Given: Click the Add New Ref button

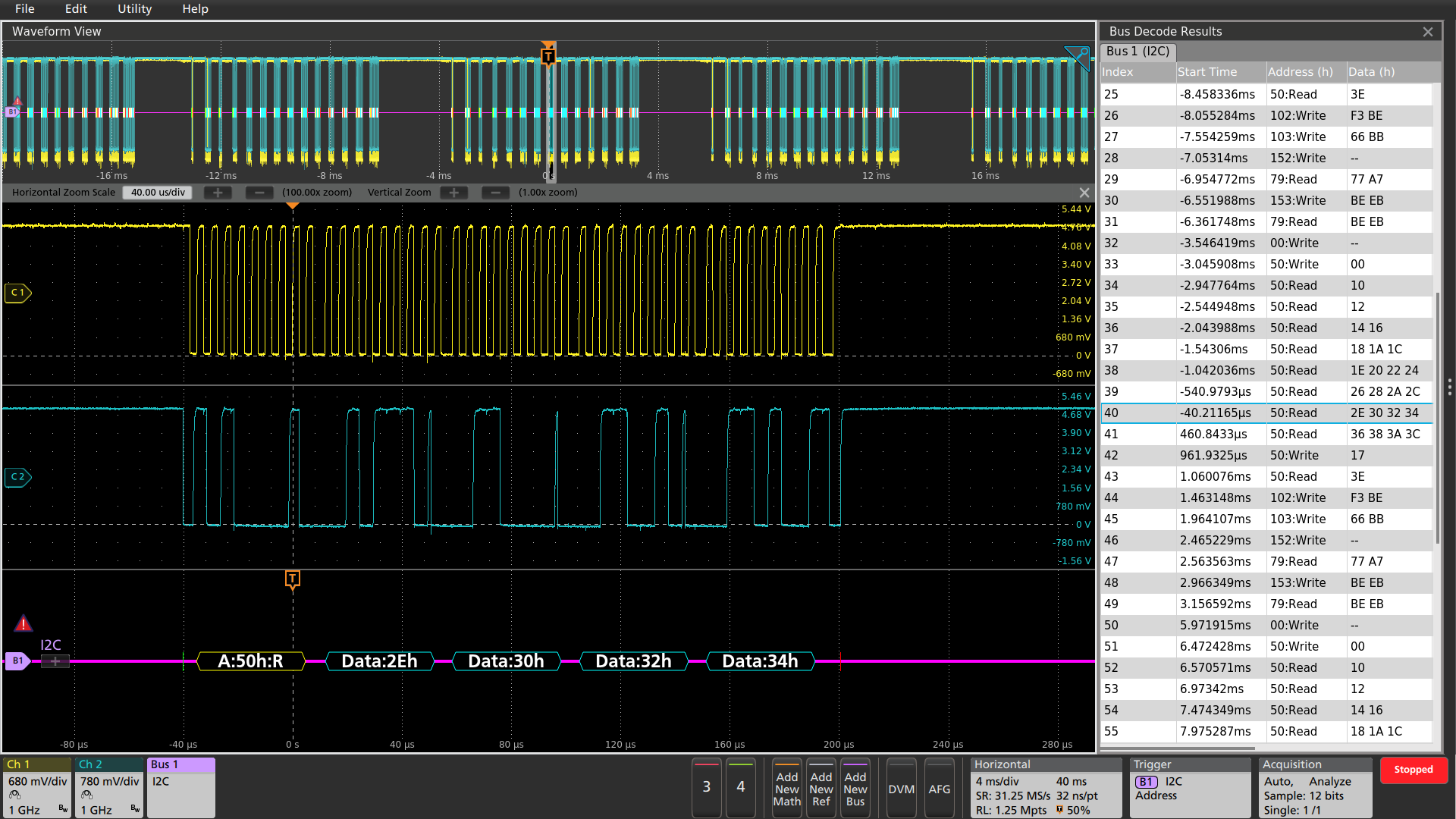Looking at the screenshot, I should click(821, 788).
